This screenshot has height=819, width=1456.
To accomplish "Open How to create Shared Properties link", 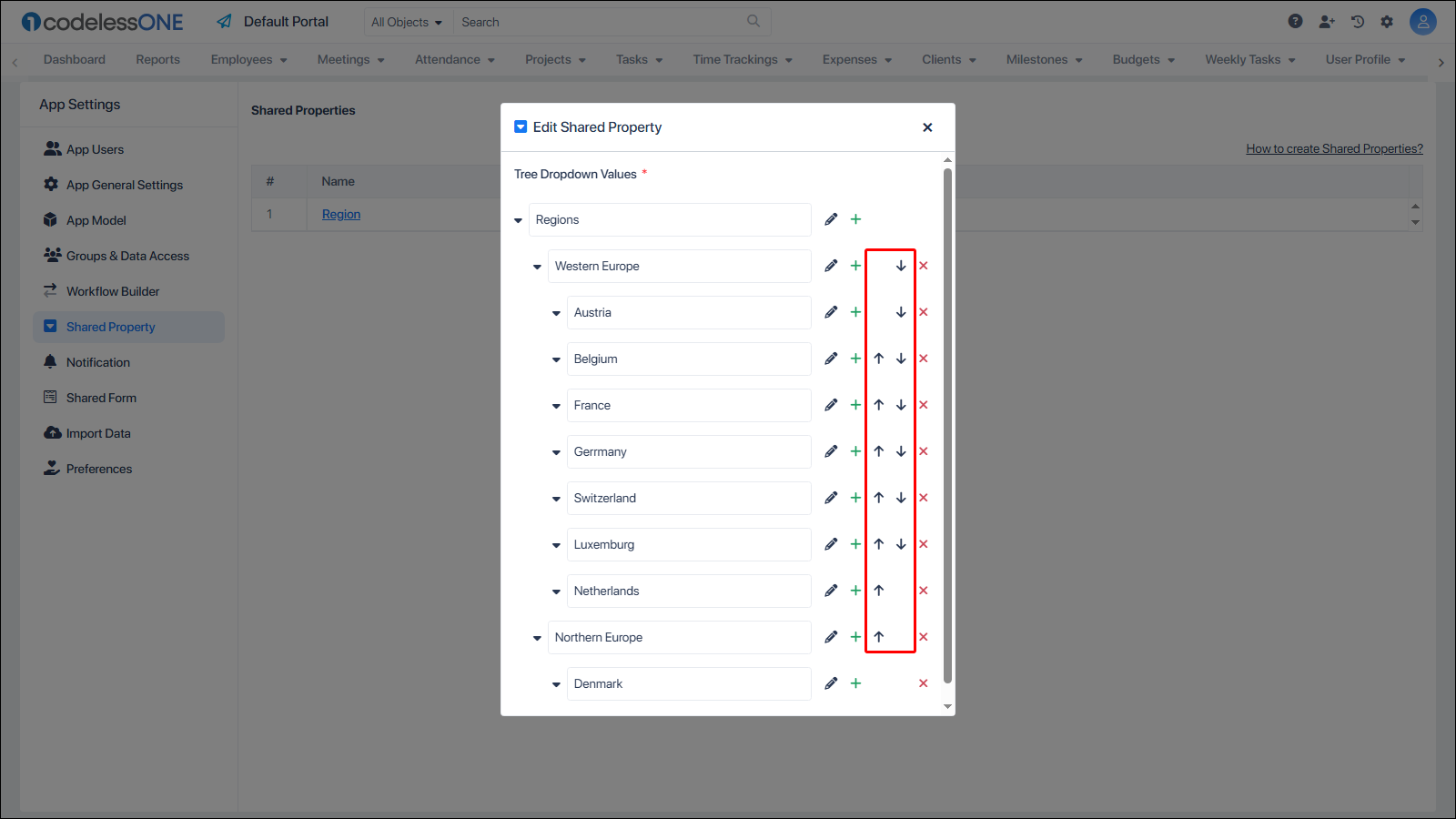I will (1334, 148).
